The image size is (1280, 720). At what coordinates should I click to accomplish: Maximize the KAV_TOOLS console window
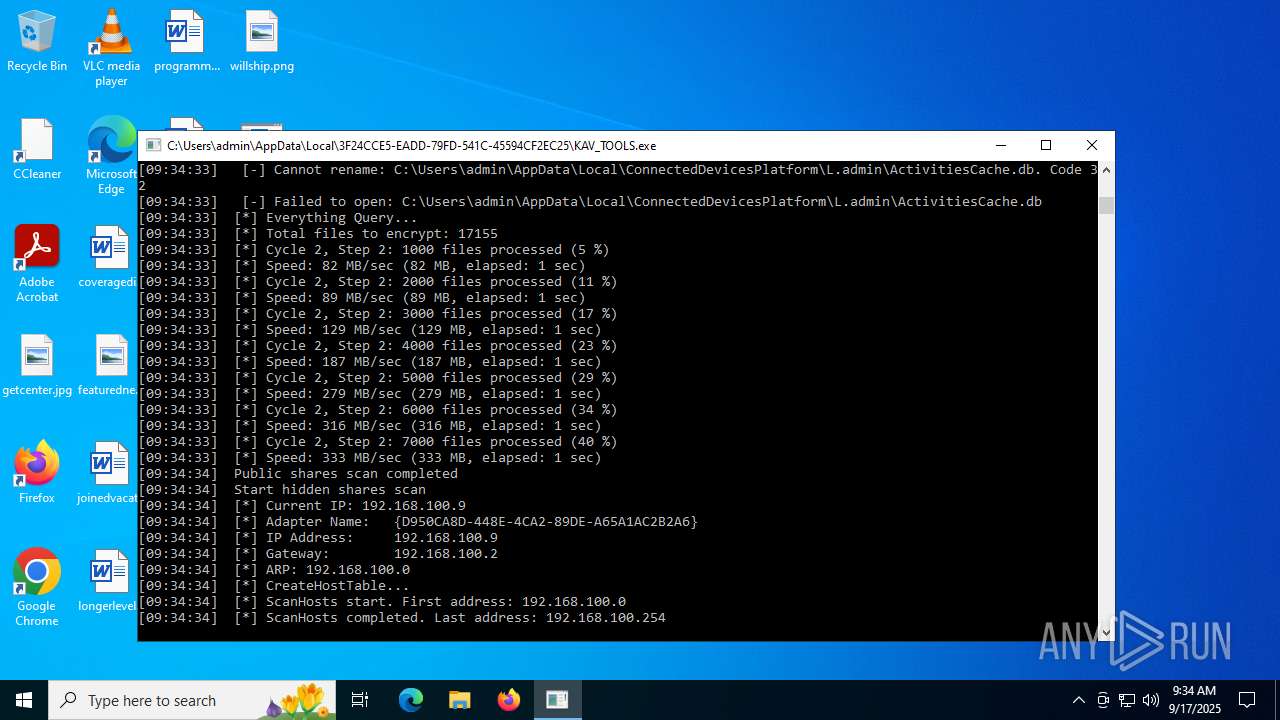[x=1046, y=145]
